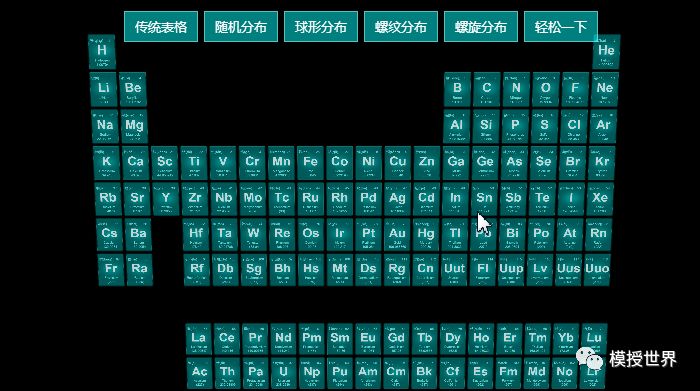Pick the Carbon (C) element tile
This screenshot has width=700, height=391.
tap(487, 89)
